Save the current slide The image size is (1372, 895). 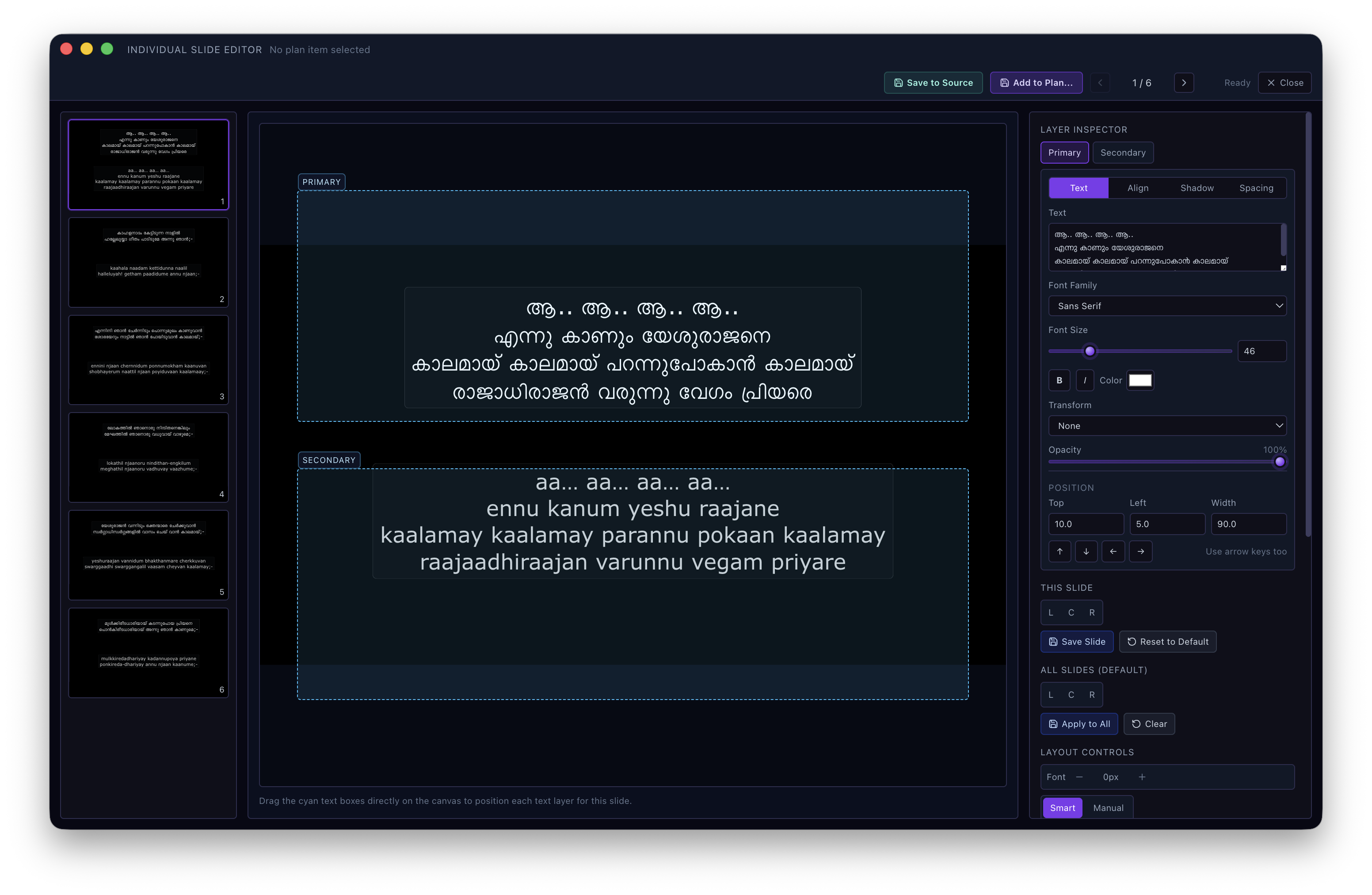tap(1077, 641)
